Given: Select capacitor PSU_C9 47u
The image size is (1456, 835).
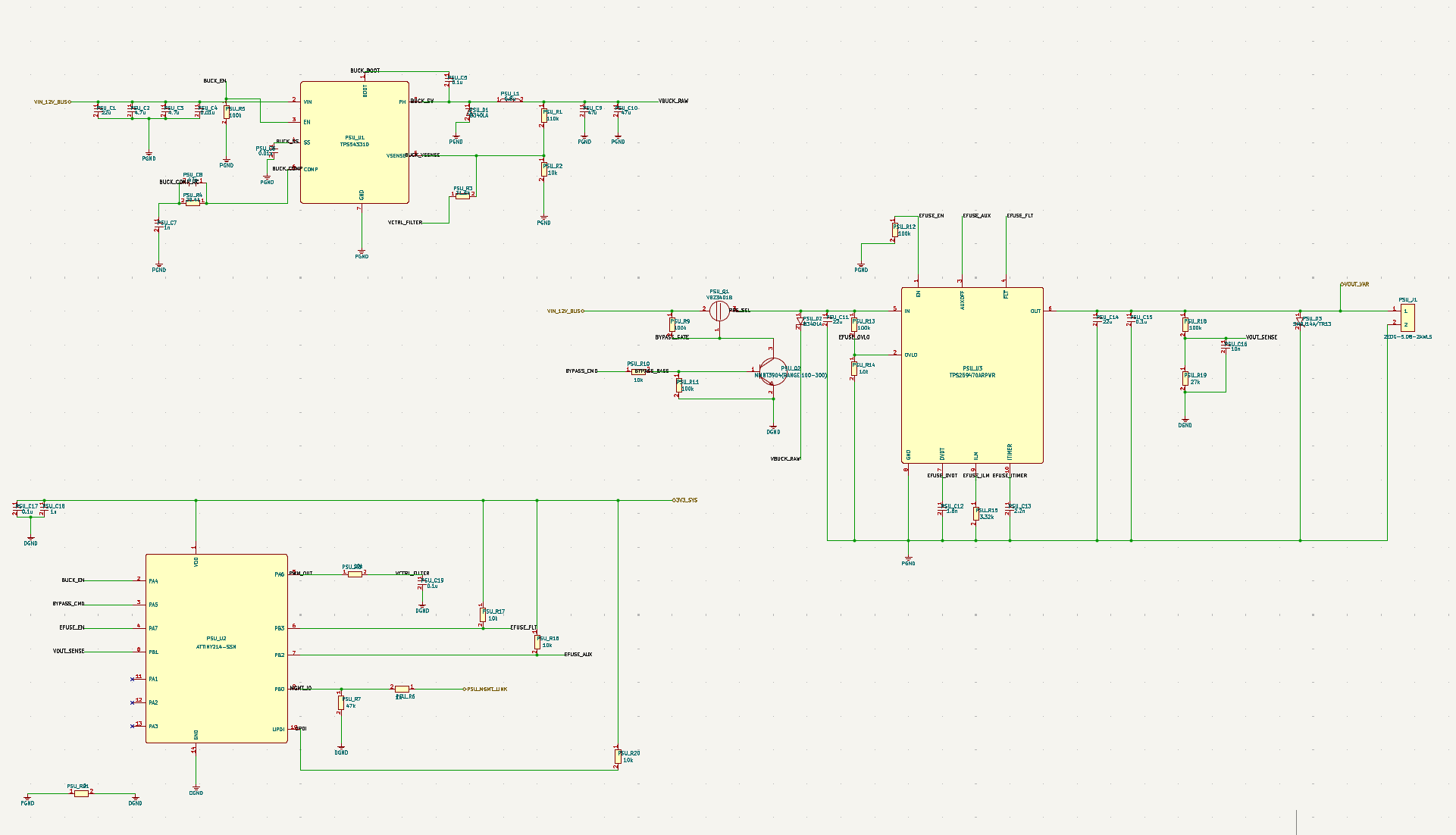Looking at the screenshot, I should (584, 110).
